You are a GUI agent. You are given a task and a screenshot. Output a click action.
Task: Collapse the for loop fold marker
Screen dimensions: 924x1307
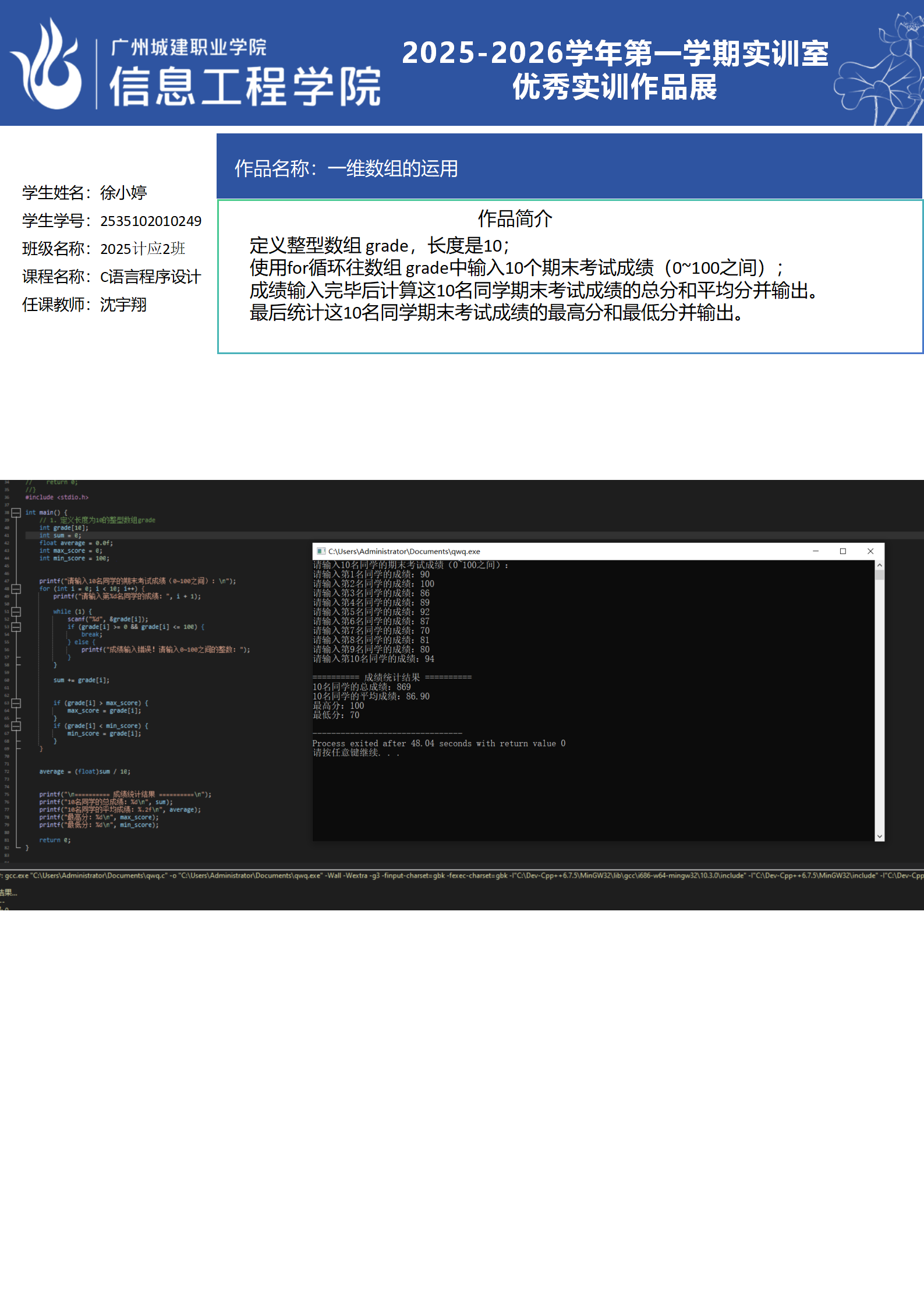click(16, 589)
